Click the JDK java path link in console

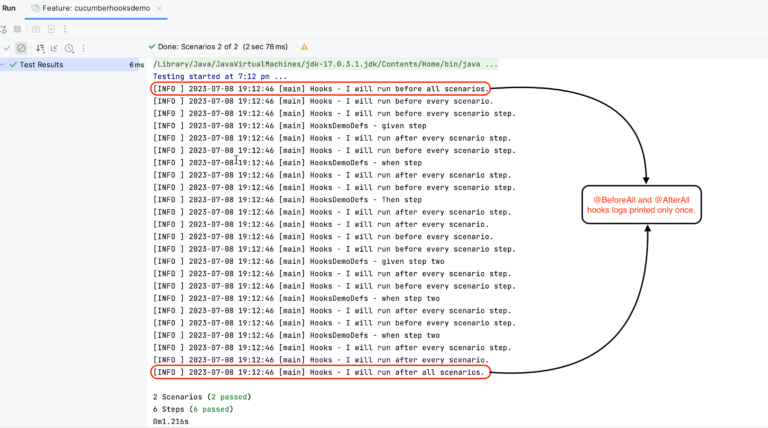[x=319, y=64]
